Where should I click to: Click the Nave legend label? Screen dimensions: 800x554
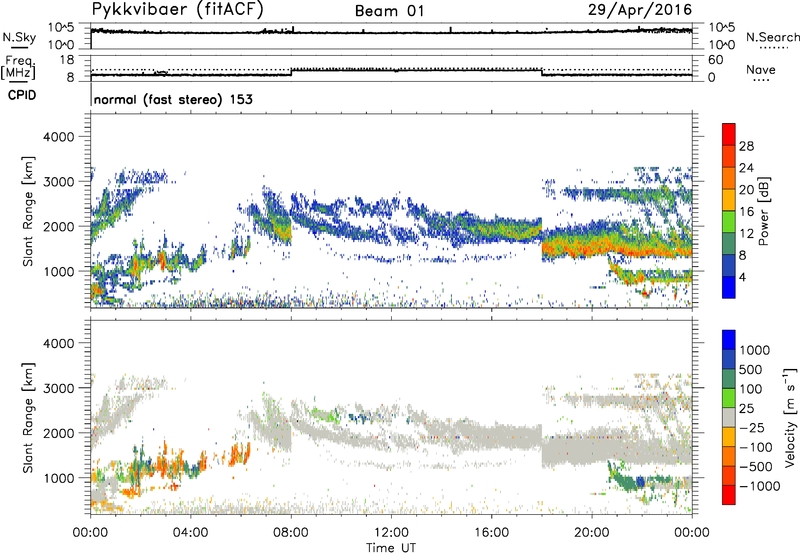click(x=761, y=70)
